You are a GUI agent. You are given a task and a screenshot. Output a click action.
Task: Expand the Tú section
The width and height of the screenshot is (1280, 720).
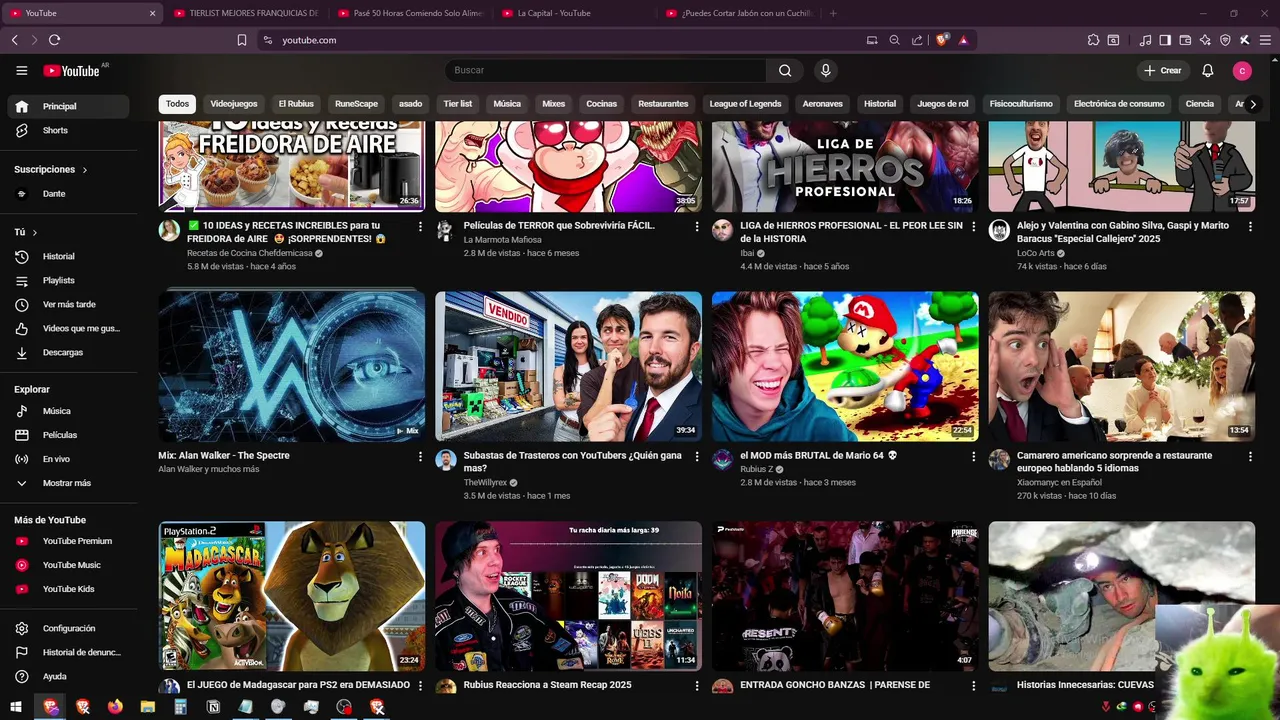pyautogui.click(x=26, y=232)
